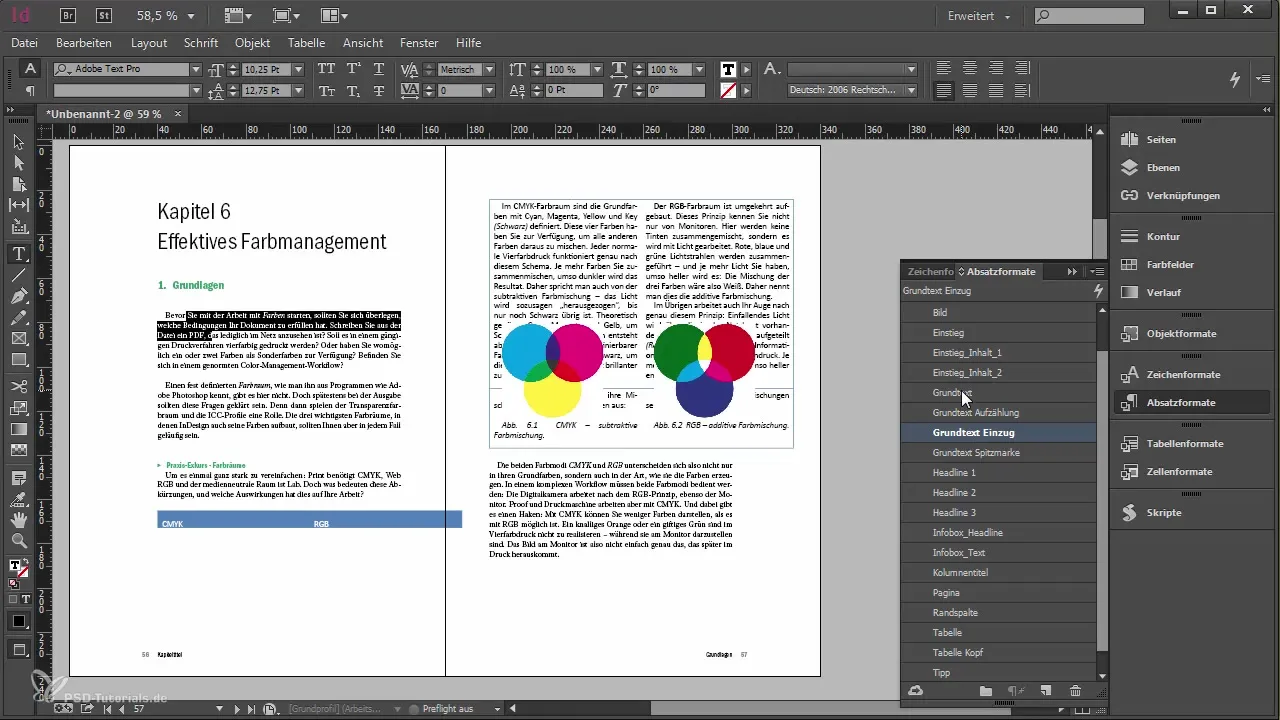Click the toolbox fill/stroke color swatch
Viewport: 1280px width, 720px height.
click(x=16, y=567)
